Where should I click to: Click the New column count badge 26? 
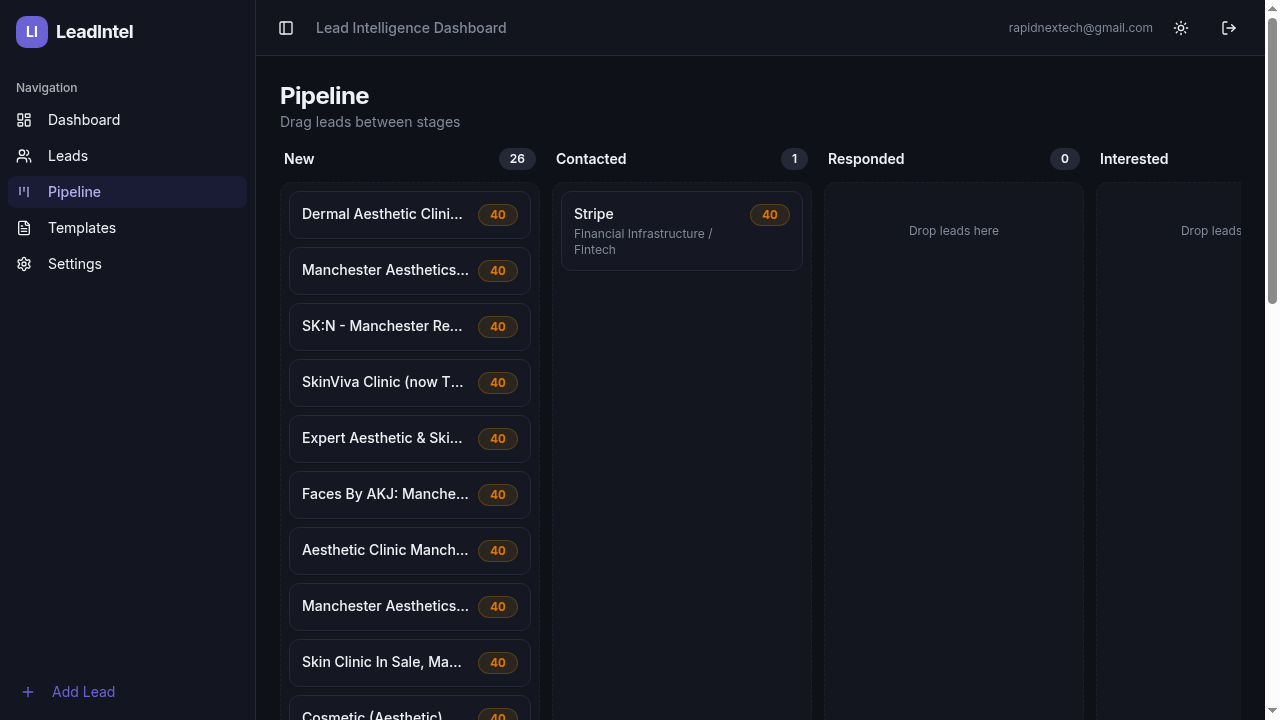pos(517,159)
